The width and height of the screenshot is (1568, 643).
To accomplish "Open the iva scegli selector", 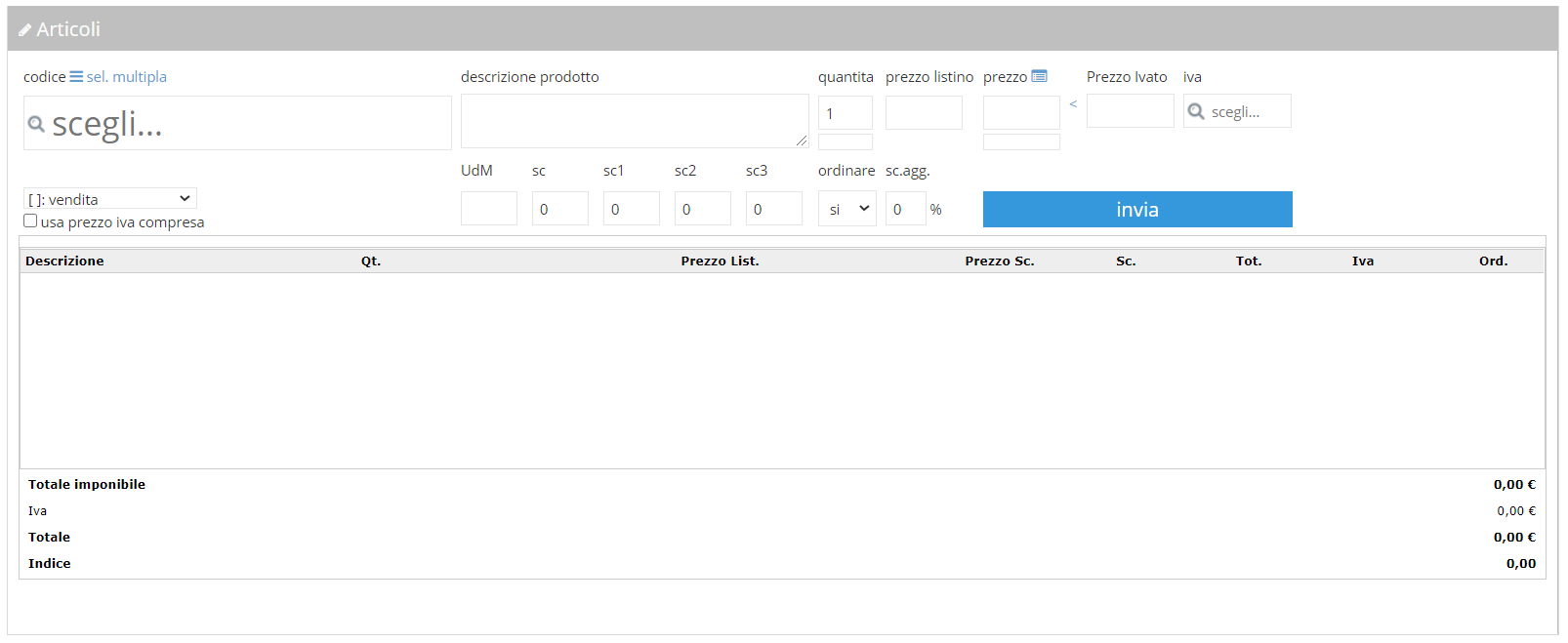I will [x=1237, y=111].
